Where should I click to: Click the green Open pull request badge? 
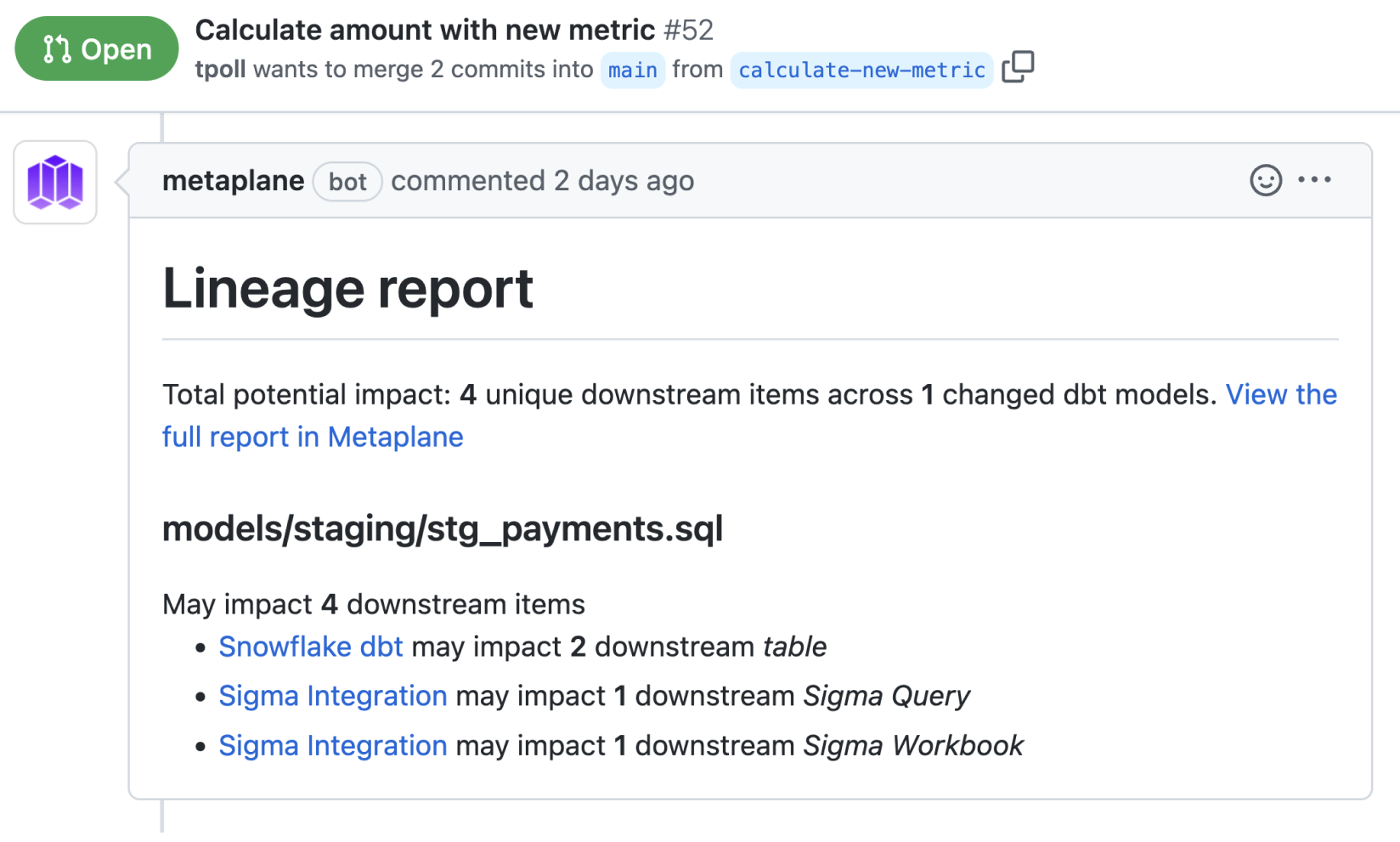(x=97, y=48)
